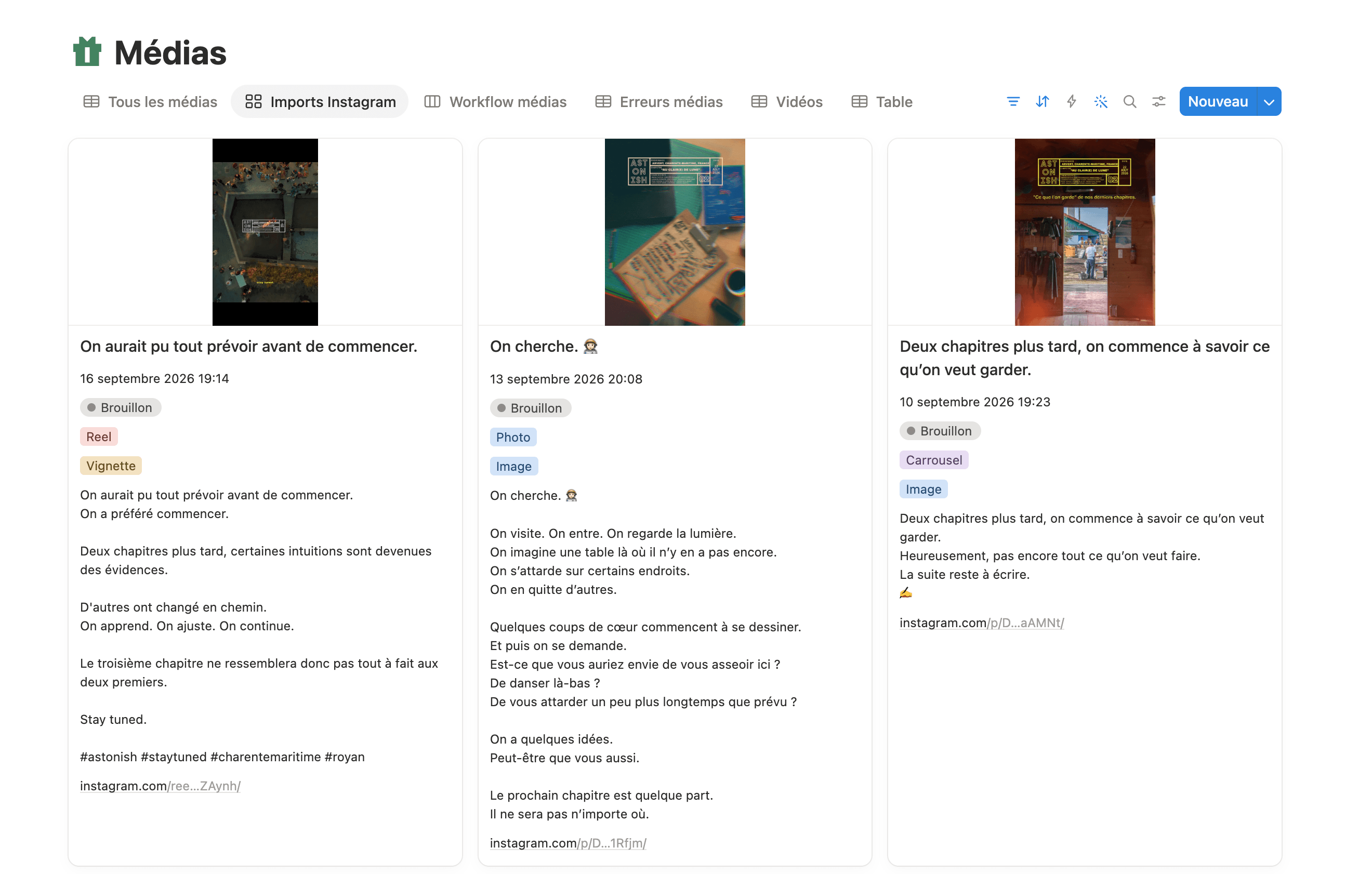Click board icon of Workflow médias
Viewport: 1372px width, 874px height.
[432, 101]
